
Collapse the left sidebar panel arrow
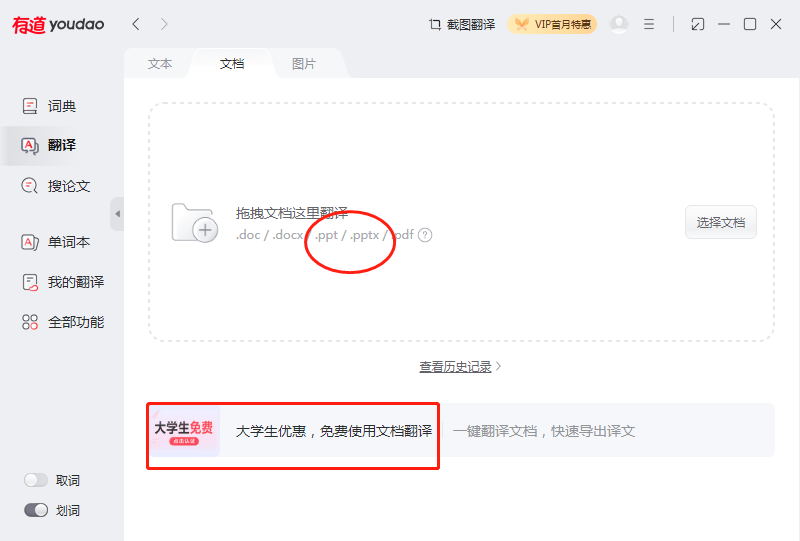117,214
